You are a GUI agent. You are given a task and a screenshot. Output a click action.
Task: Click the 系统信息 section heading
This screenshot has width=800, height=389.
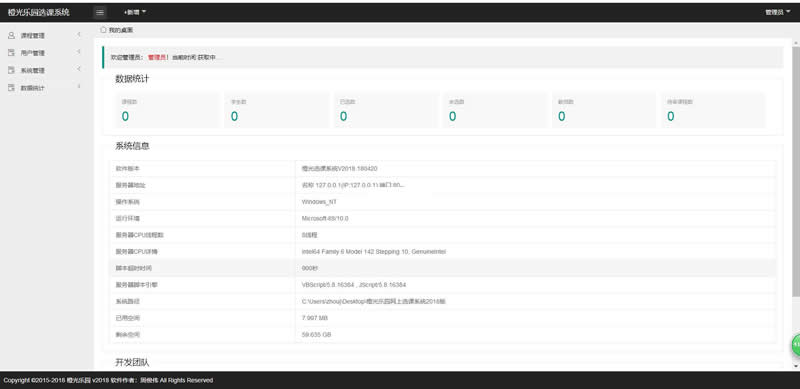132,146
